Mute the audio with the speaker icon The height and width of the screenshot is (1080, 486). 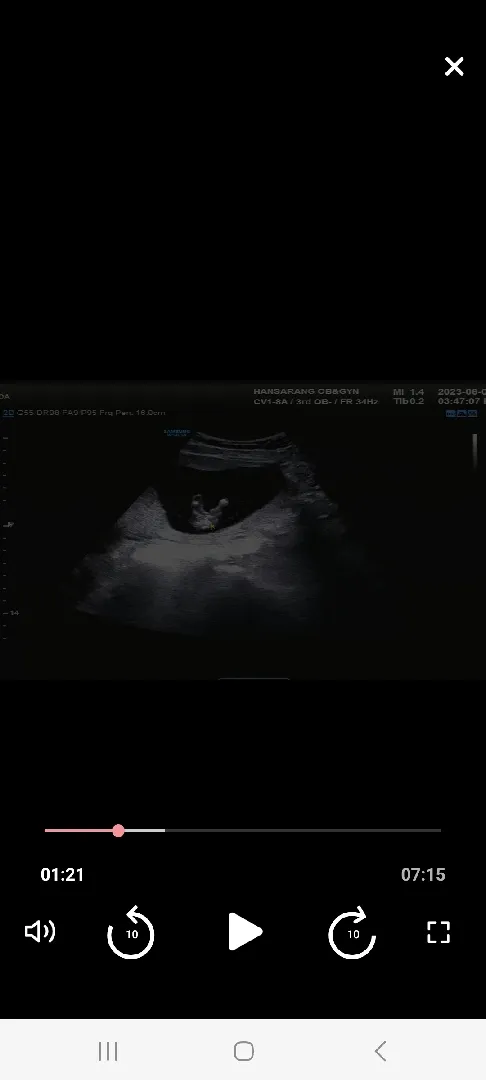[x=40, y=932]
